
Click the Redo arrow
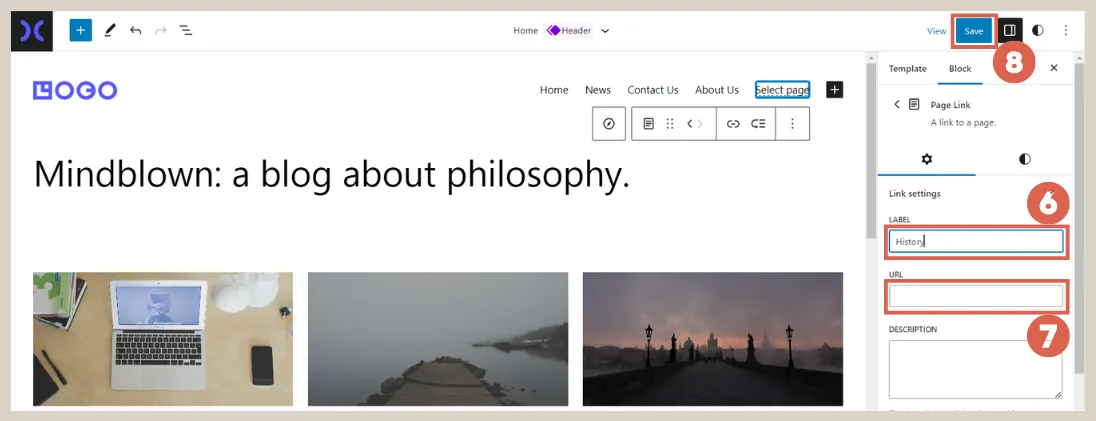coord(161,30)
